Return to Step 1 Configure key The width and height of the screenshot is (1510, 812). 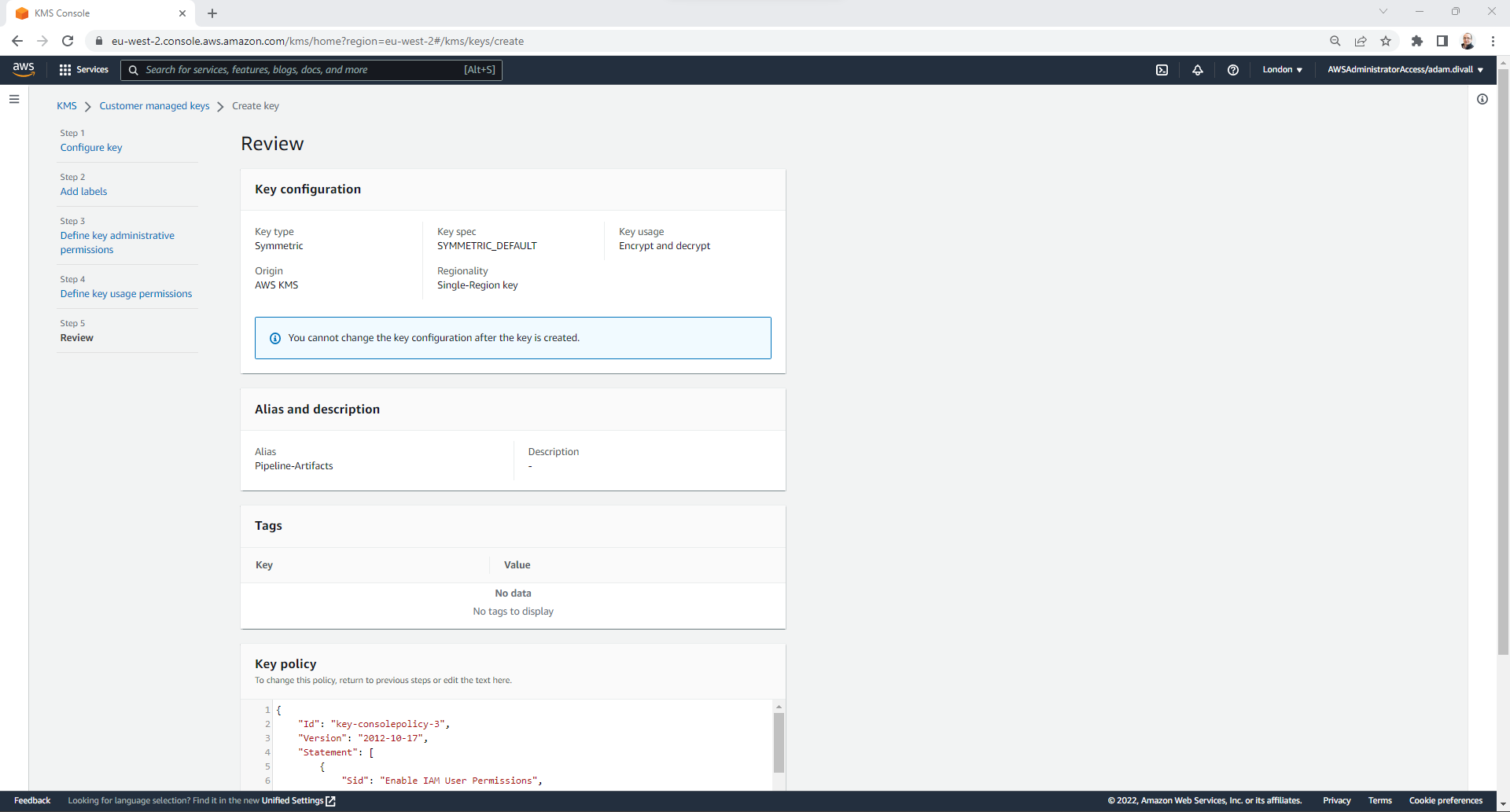tap(91, 148)
